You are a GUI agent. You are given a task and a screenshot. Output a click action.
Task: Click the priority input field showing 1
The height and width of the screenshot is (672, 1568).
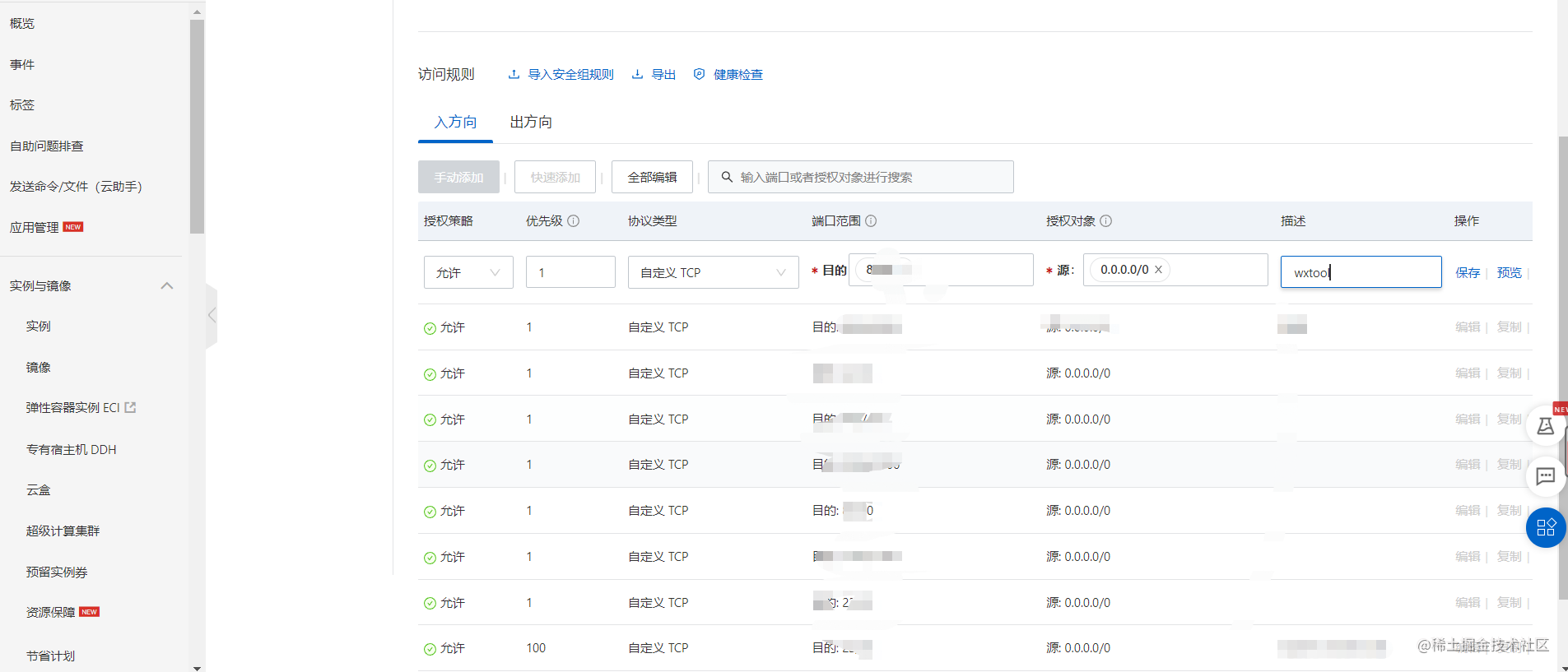click(x=570, y=272)
